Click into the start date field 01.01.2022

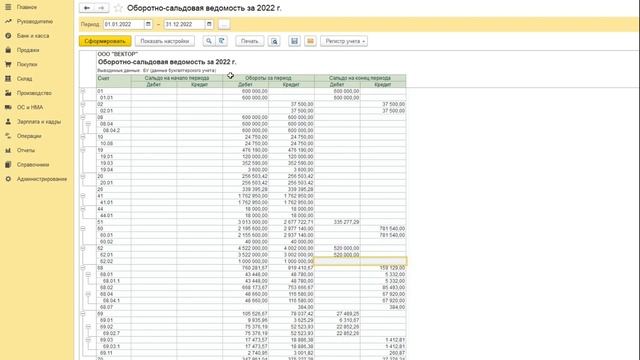coord(124,24)
